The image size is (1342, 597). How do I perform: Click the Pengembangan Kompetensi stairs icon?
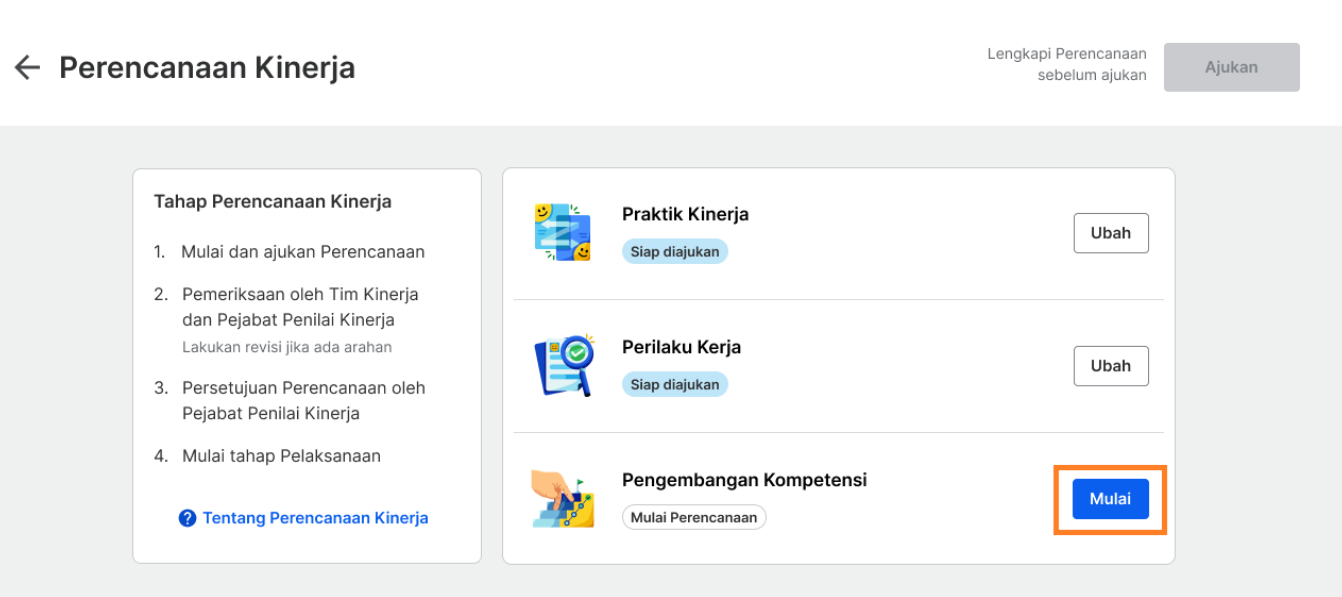point(563,498)
